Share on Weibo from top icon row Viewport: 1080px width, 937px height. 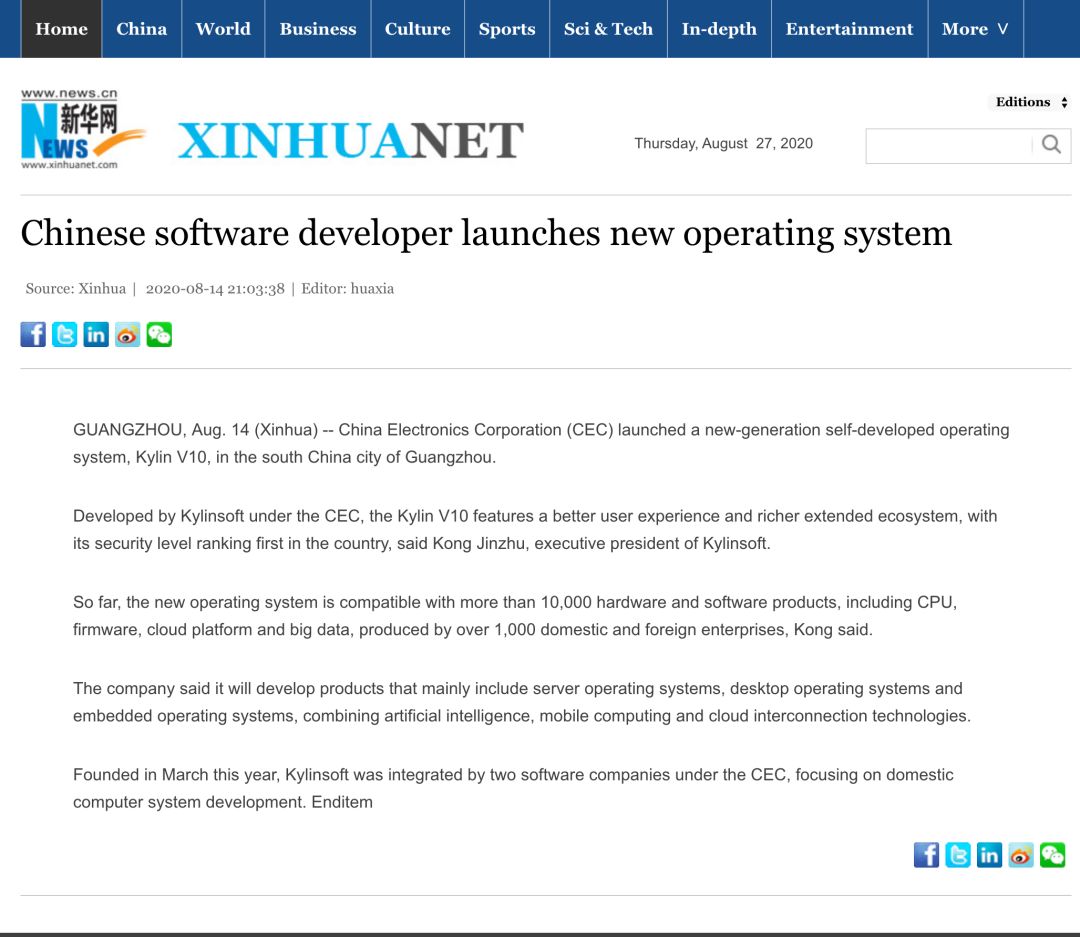tap(127, 335)
